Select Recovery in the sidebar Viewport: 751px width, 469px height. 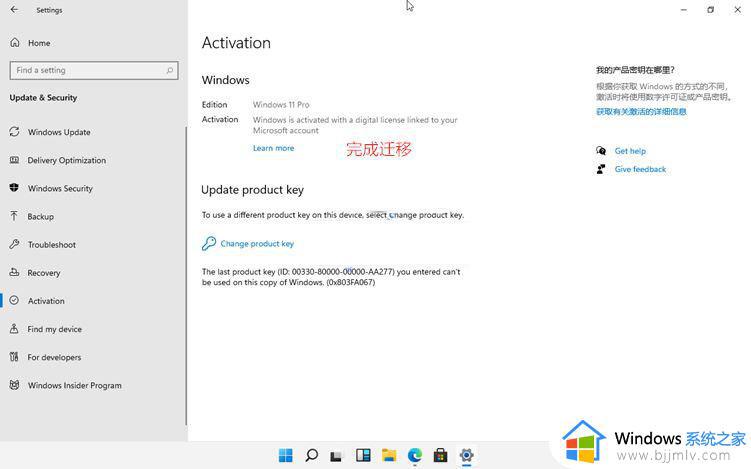(44, 273)
